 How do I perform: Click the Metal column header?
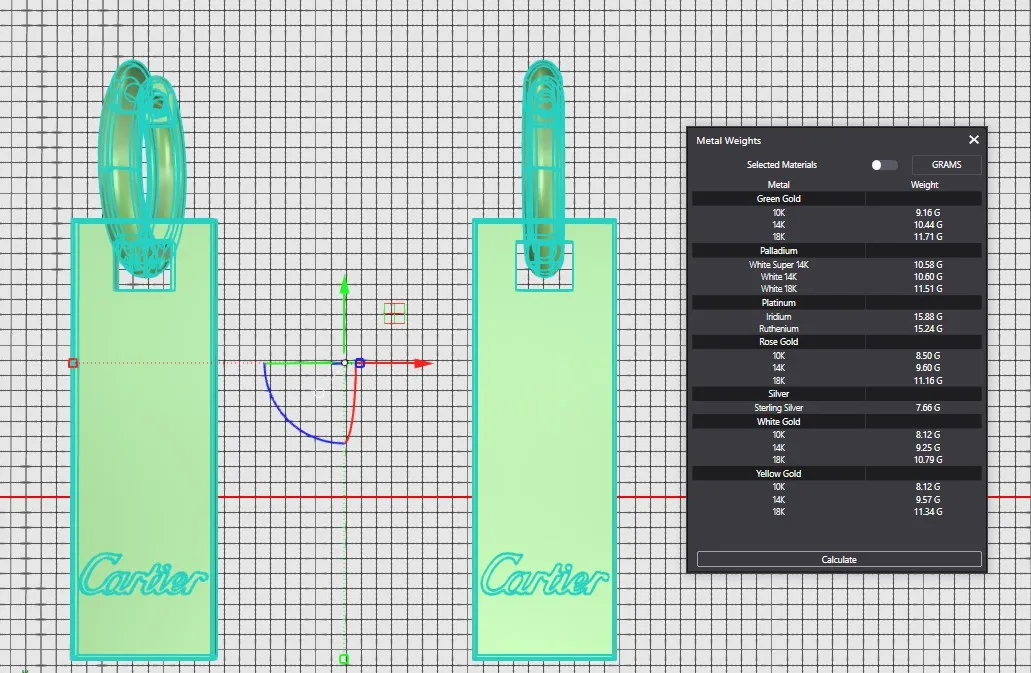point(778,185)
